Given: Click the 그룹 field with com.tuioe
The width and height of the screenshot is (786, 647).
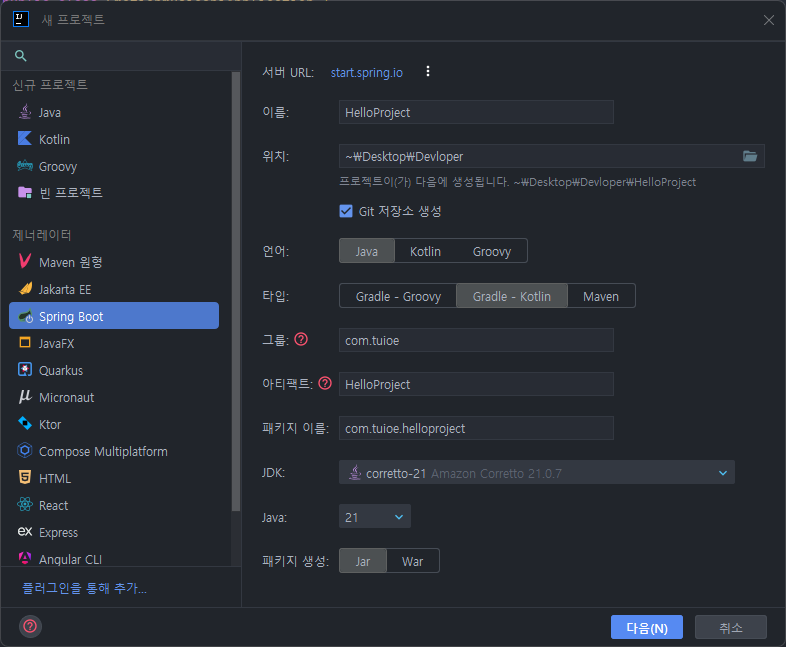Looking at the screenshot, I should pyautogui.click(x=476, y=340).
